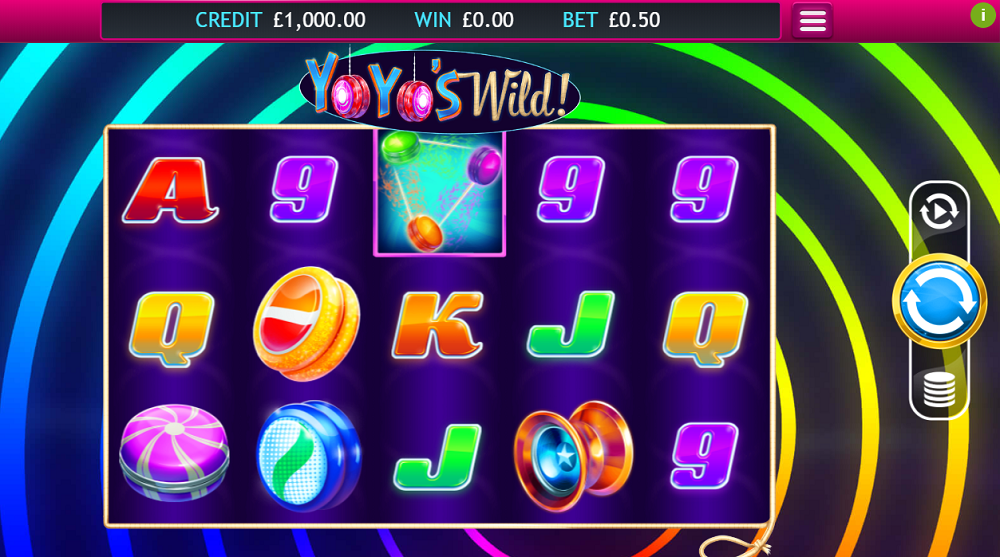Click the yellow Q in first reel

click(172, 329)
